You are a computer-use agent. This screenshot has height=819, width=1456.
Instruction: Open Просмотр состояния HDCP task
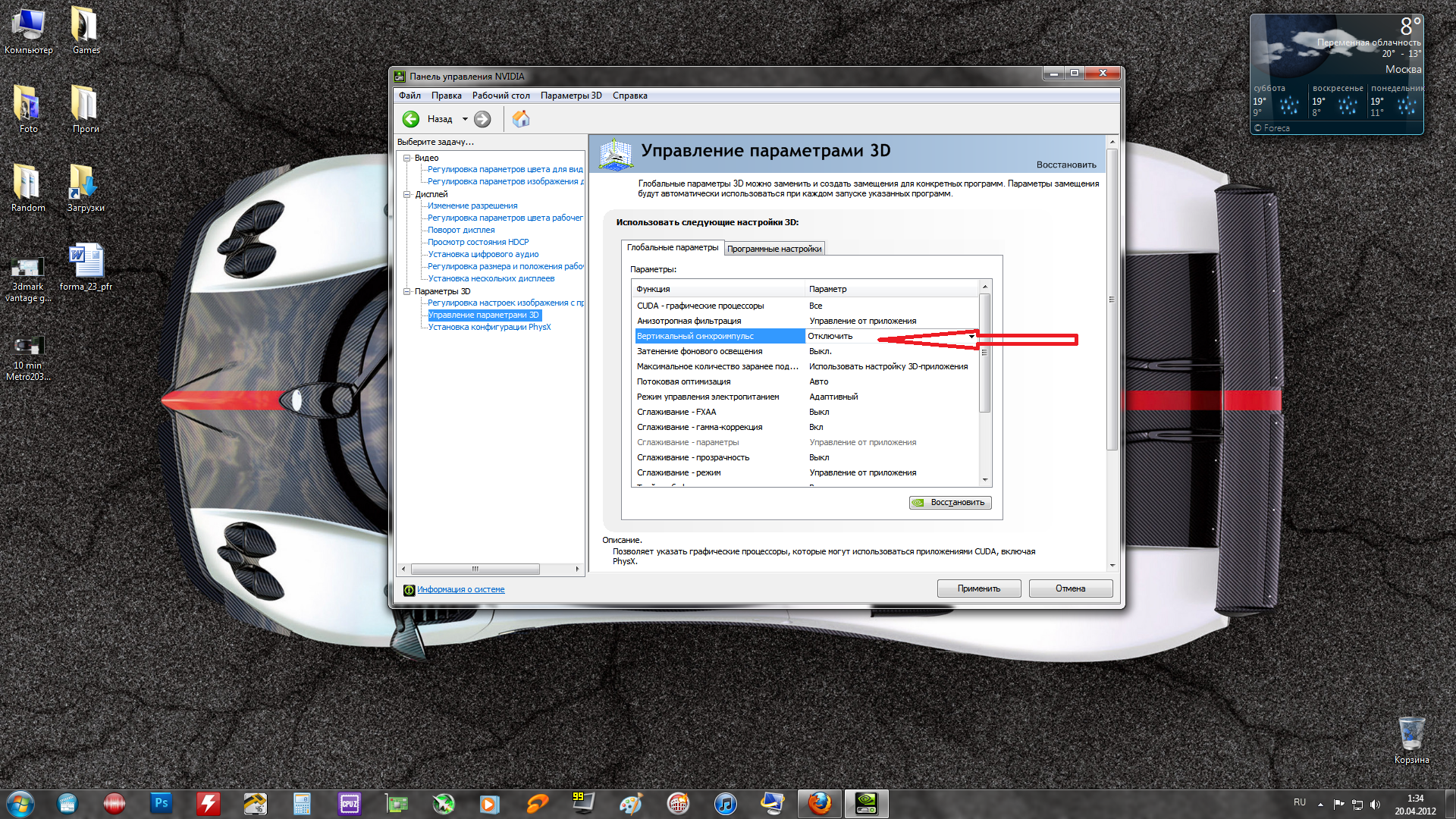coord(479,242)
